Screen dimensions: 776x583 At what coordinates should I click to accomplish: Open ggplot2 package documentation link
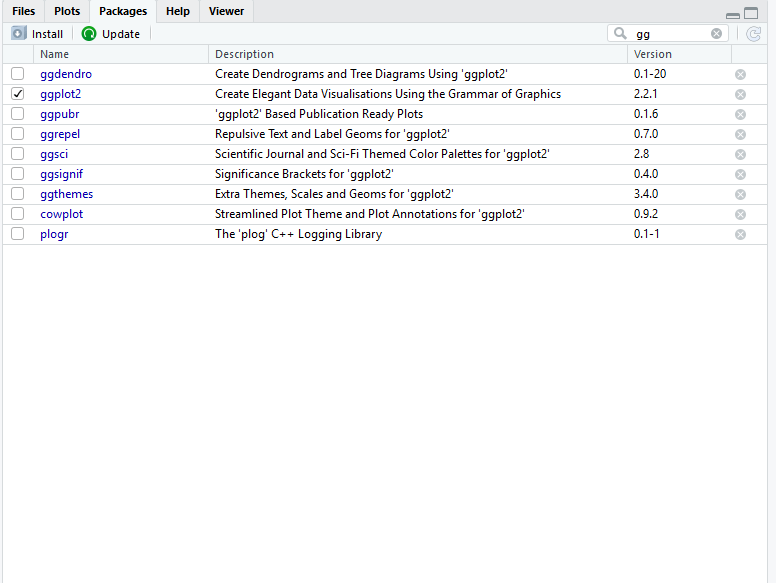60,94
